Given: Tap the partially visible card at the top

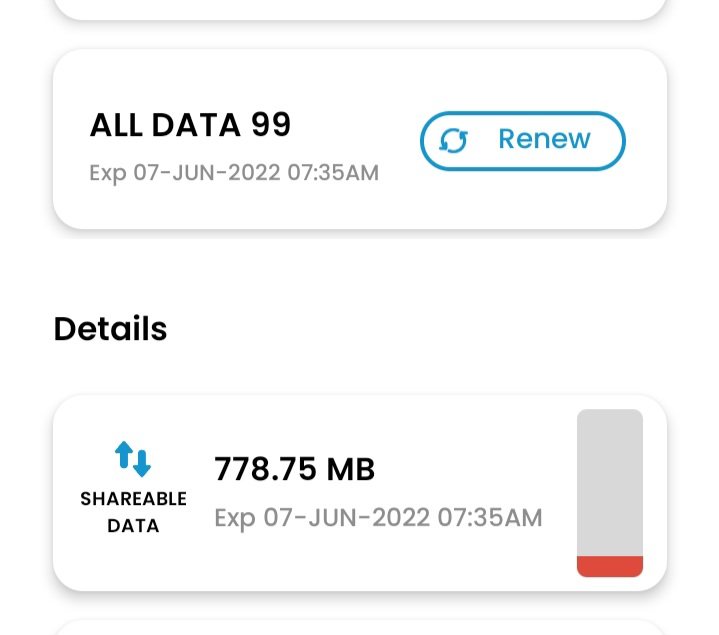Looking at the screenshot, I should [360, 8].
